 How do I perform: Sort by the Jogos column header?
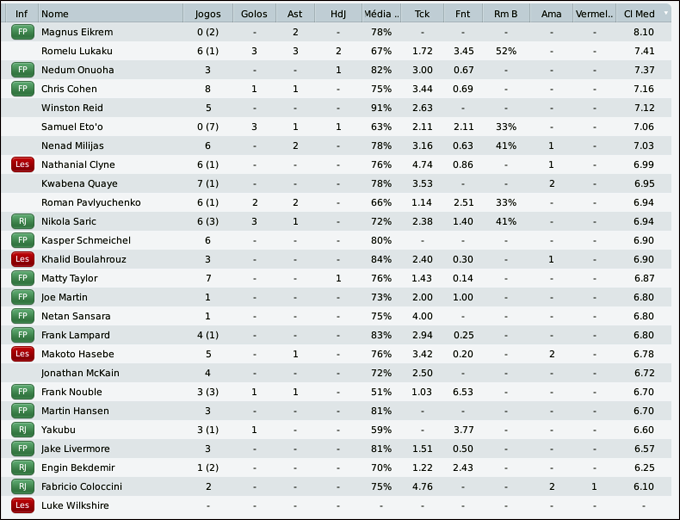click(x=208, y=14)
